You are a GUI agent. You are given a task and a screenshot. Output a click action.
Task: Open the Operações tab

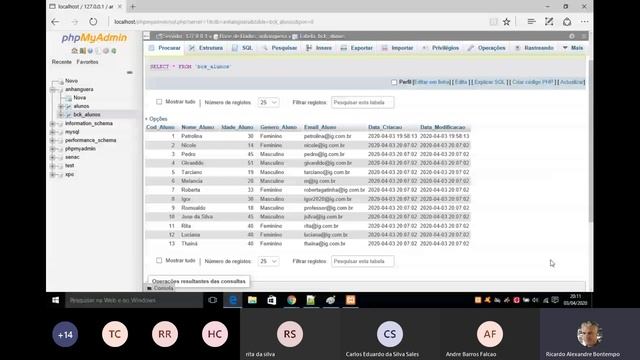(x=487, y=48)
